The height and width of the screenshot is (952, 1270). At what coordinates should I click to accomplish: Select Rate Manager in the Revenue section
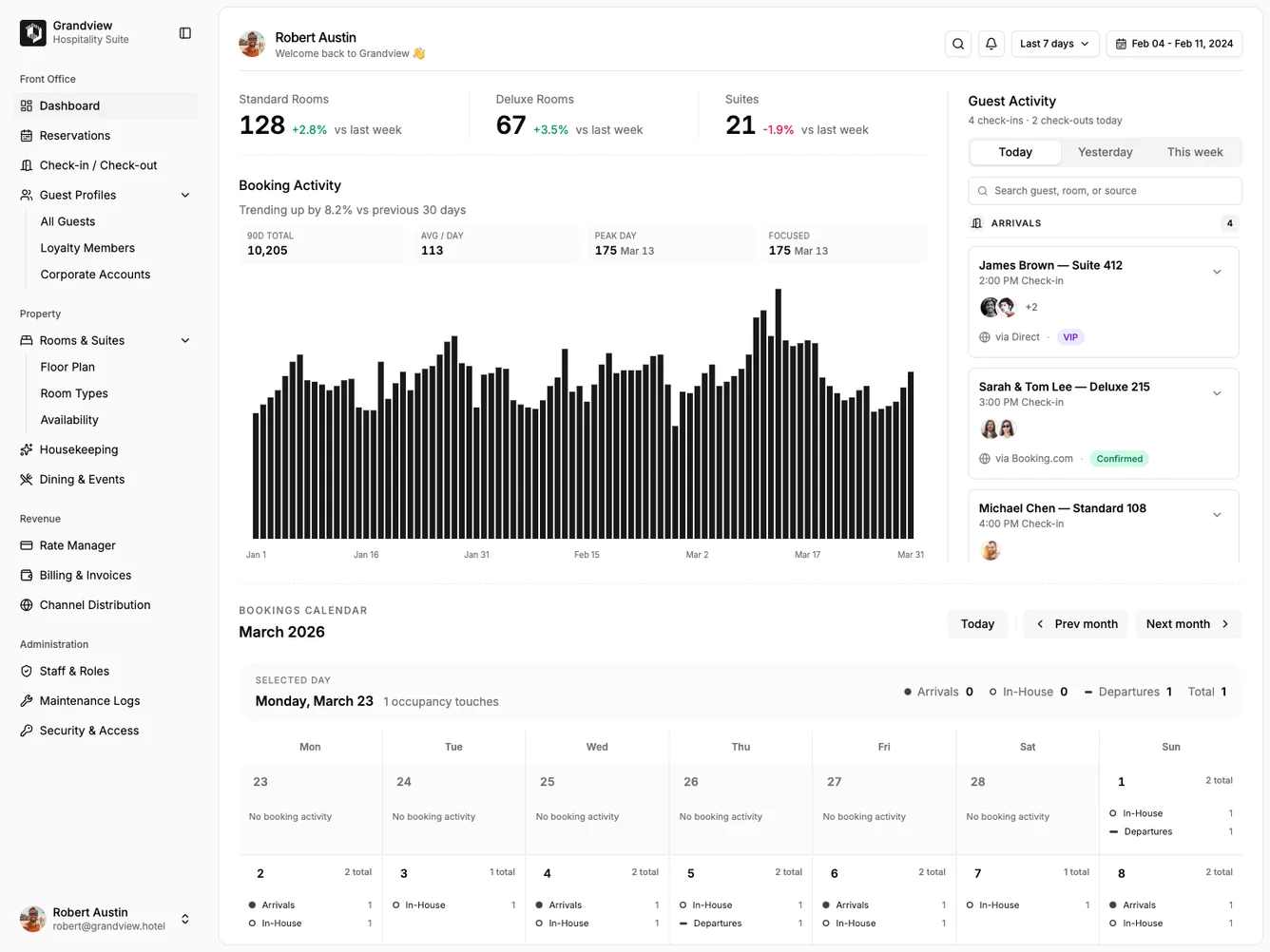(x=77, y=545)
